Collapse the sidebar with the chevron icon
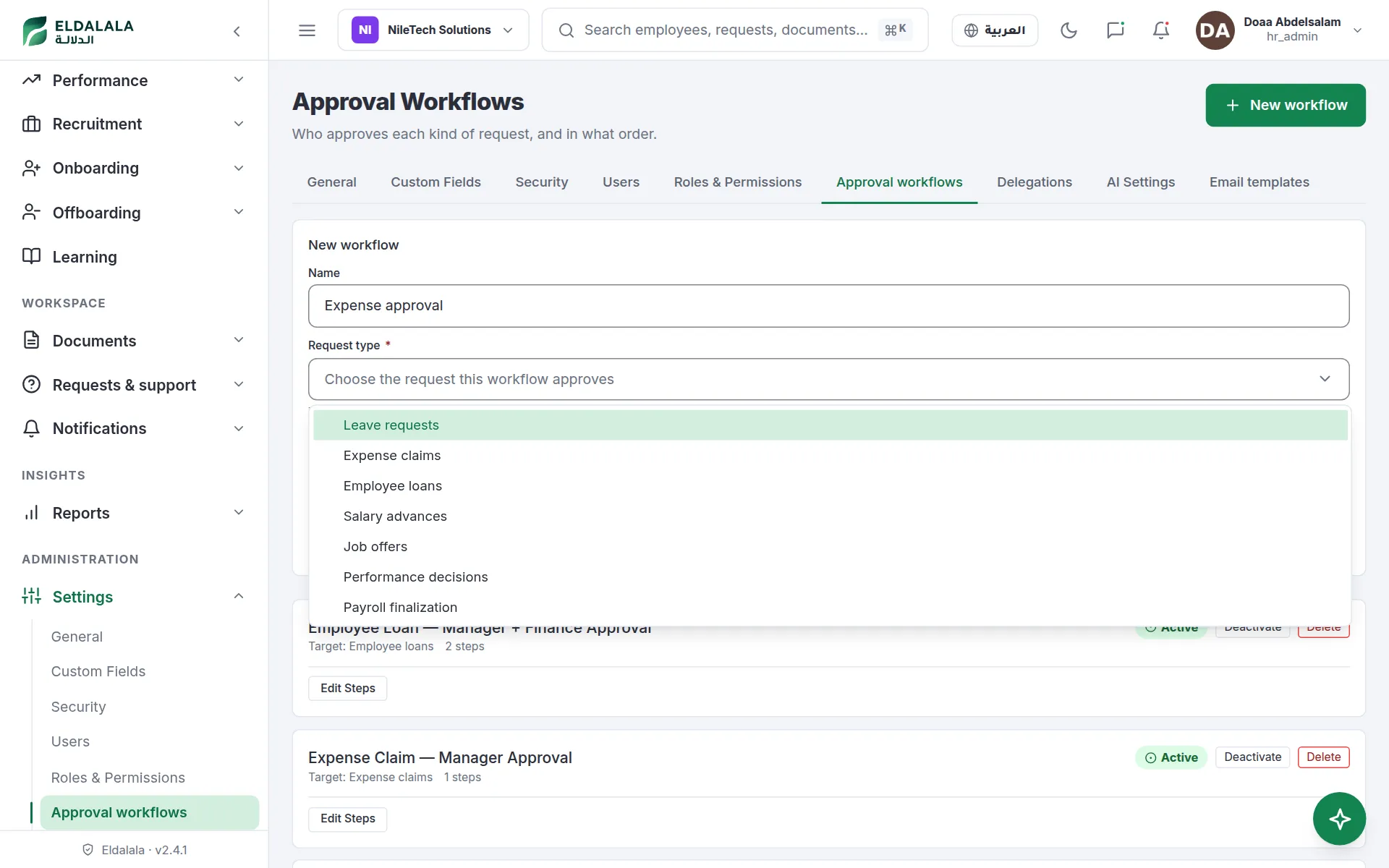 pos(237,31)
